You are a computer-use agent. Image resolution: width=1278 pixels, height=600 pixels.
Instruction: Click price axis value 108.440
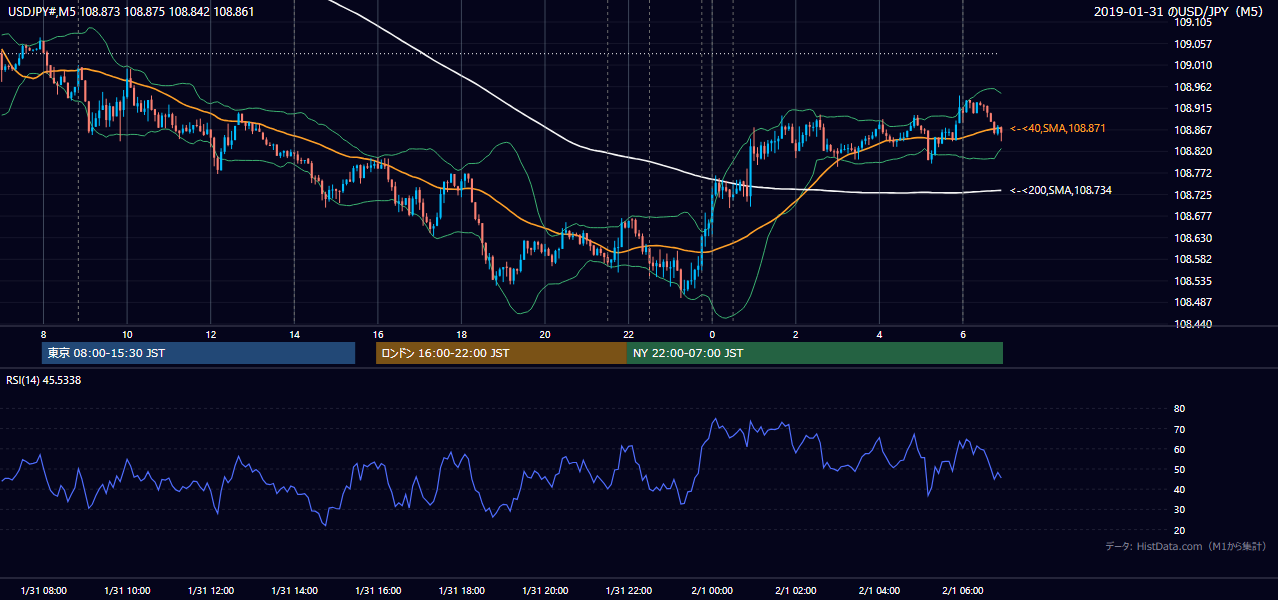click(x=1192, y=324)
